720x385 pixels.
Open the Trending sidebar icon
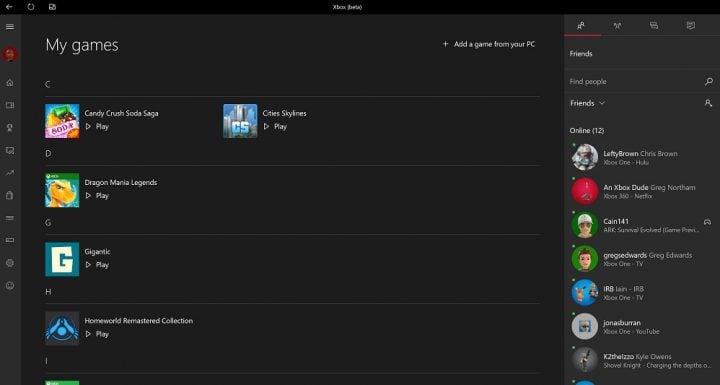(10, 173)
